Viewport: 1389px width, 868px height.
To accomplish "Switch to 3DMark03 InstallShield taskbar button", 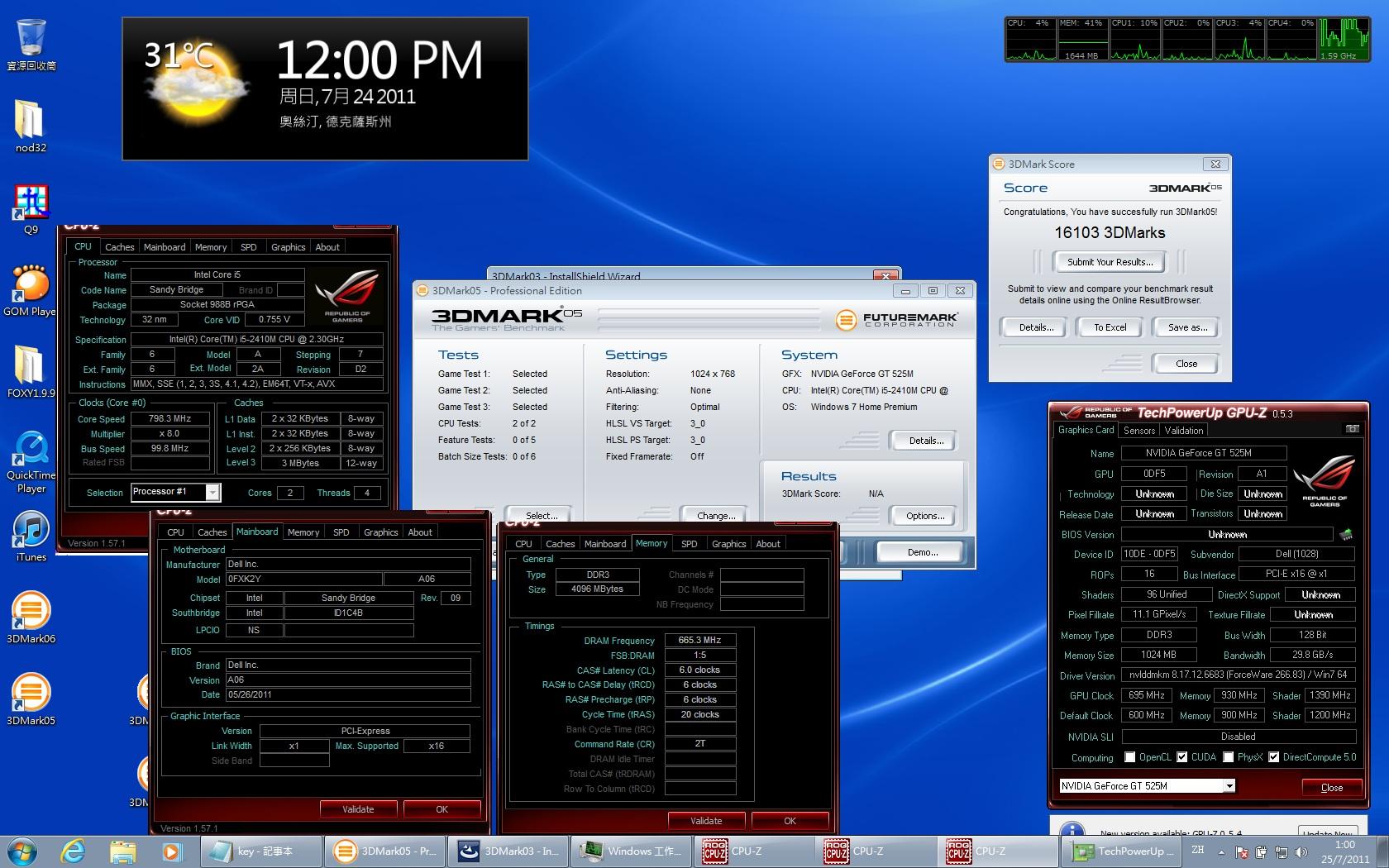I will (508, 851).
